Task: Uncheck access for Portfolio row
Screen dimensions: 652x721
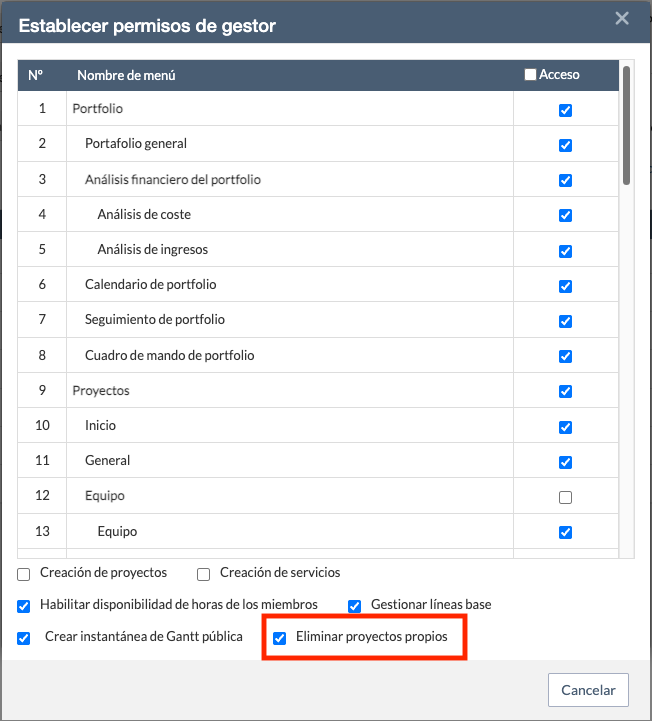Action: 566,110
